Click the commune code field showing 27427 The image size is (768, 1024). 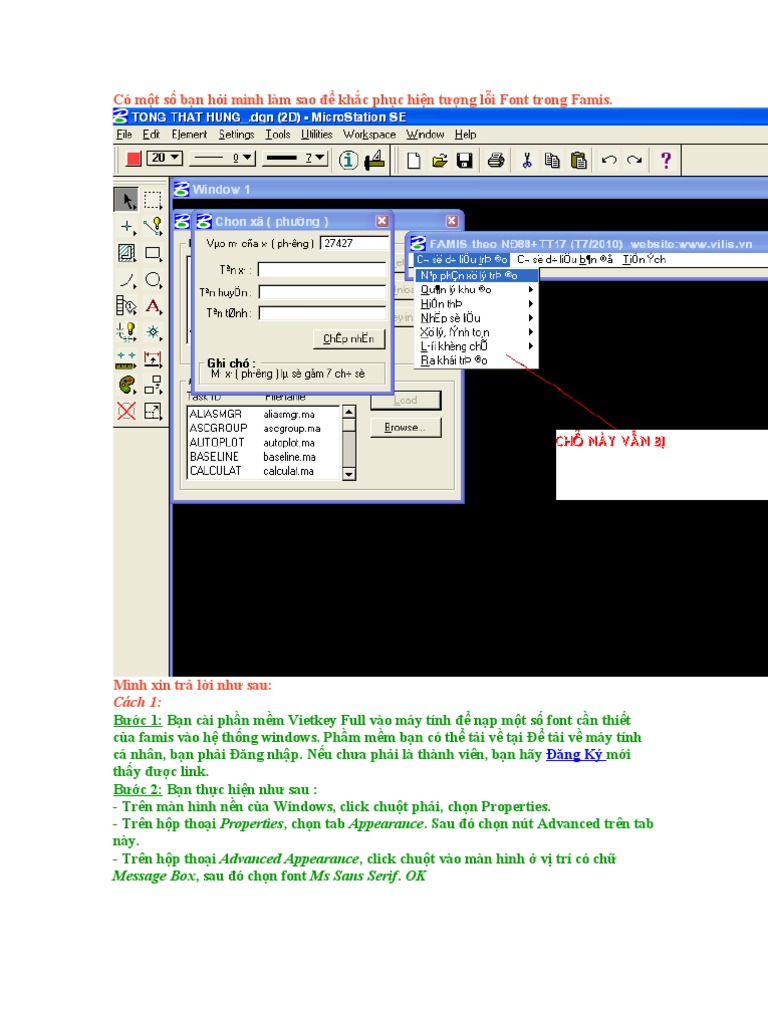point(354,244)
